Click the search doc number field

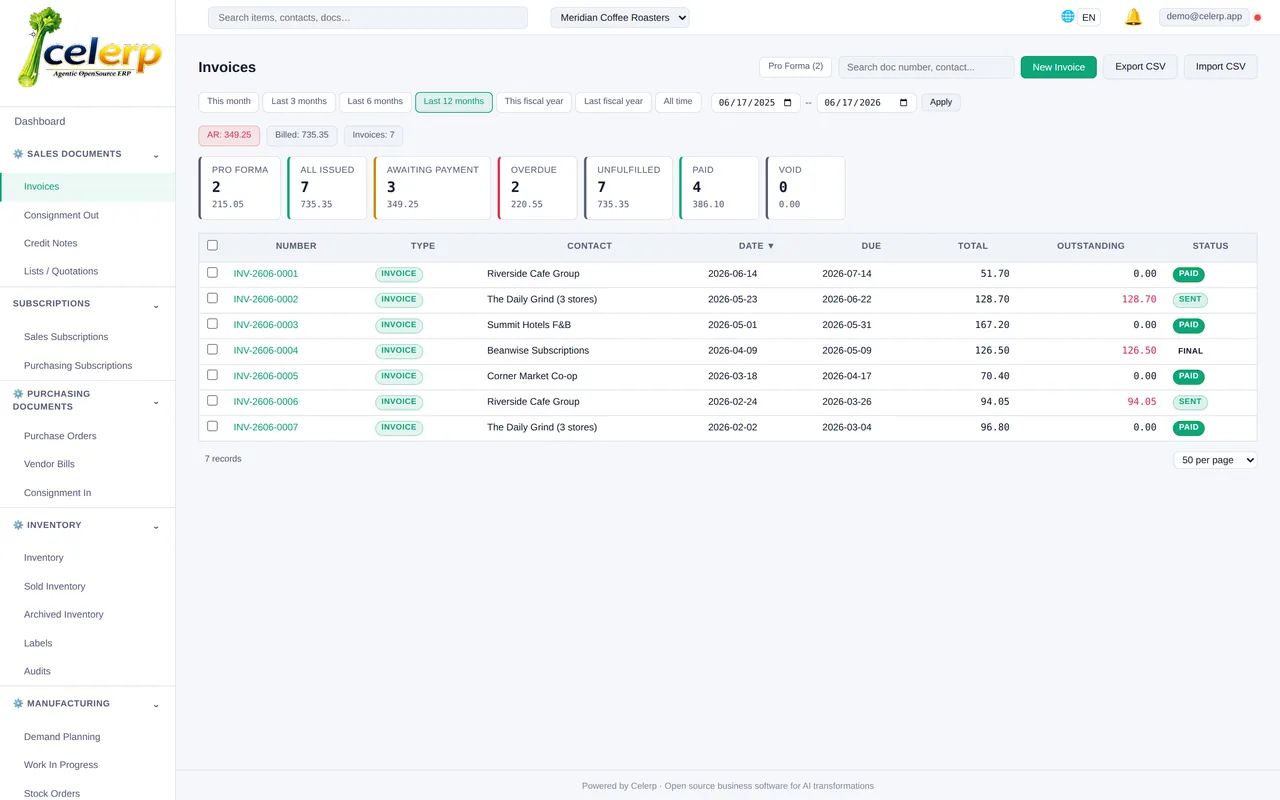926,67
